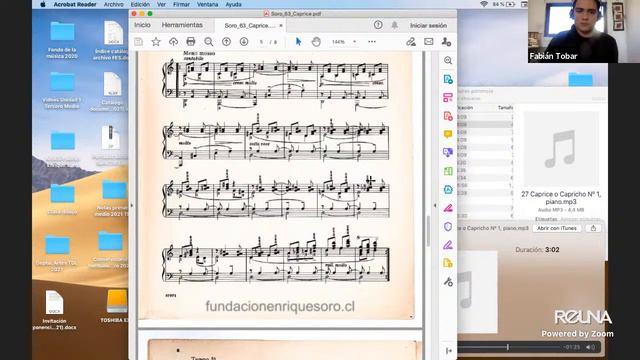Open the Archivo menu
640x360 pixels.
(113, 4)
